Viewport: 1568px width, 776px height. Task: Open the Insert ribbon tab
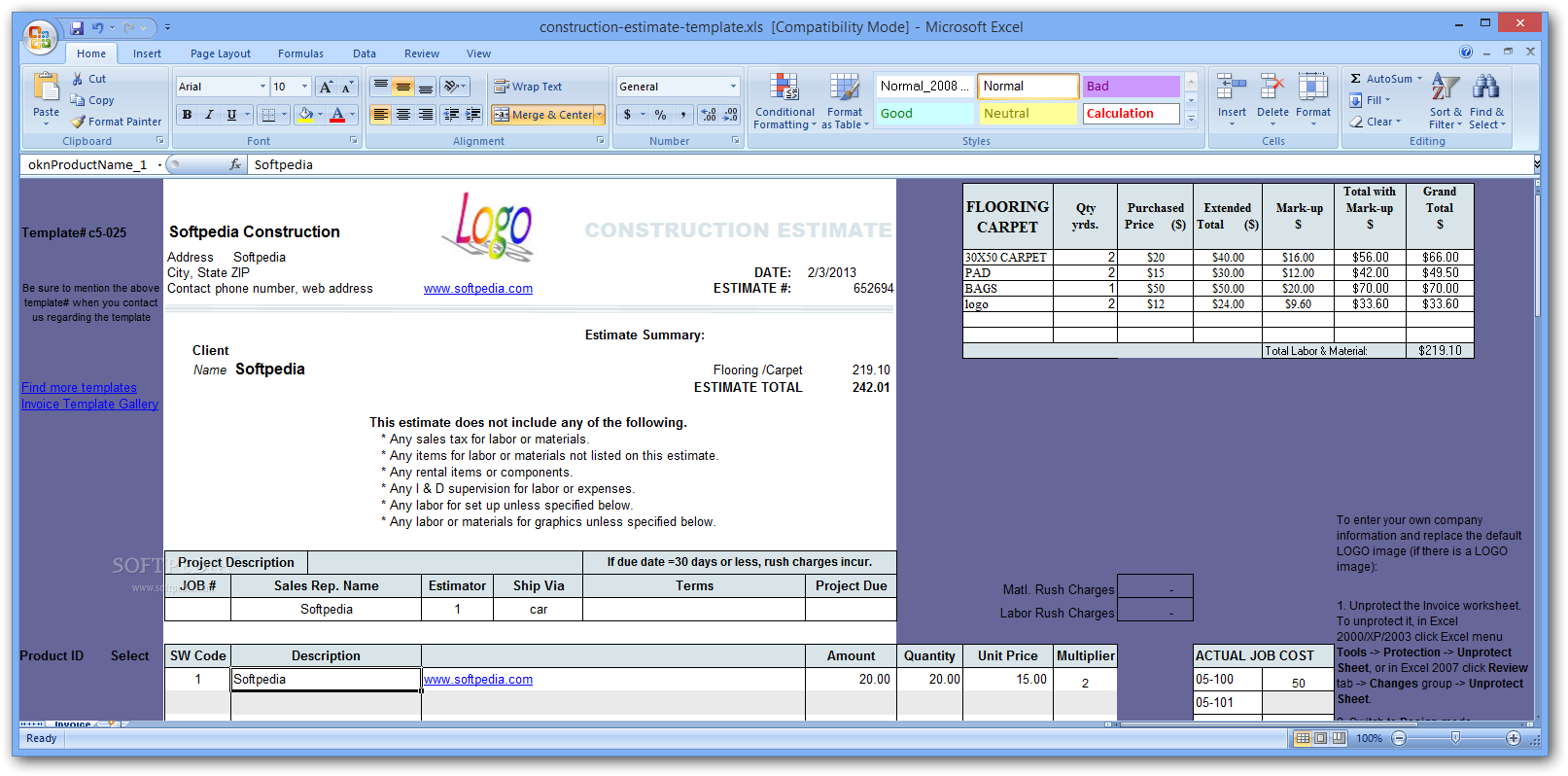coord(147,53)
